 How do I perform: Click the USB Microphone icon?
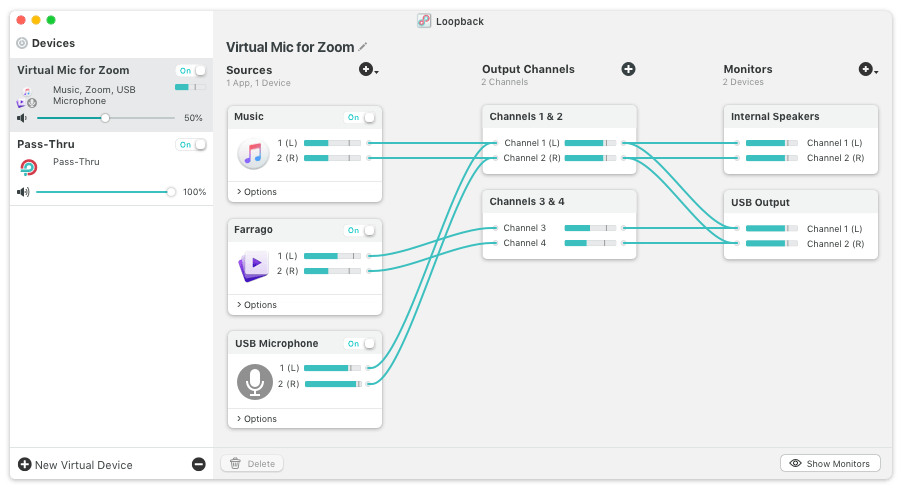(x=254, y=382)
